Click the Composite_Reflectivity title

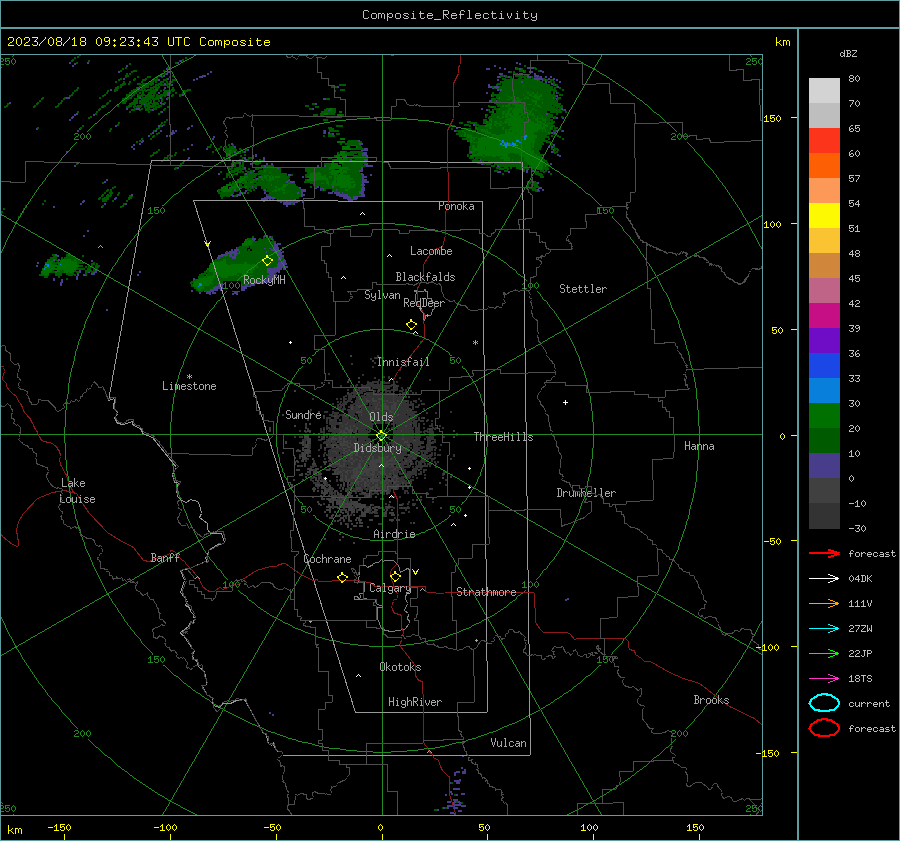450,15
